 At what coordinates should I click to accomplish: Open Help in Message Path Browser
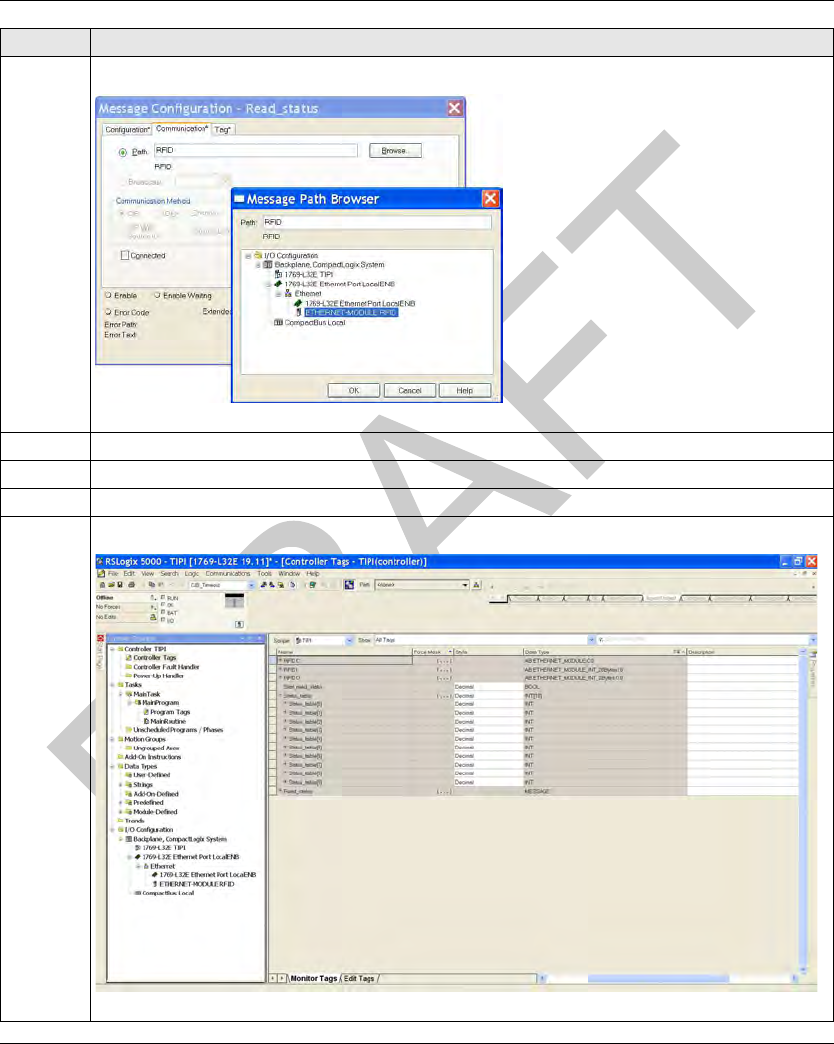(x=465, y=391)
